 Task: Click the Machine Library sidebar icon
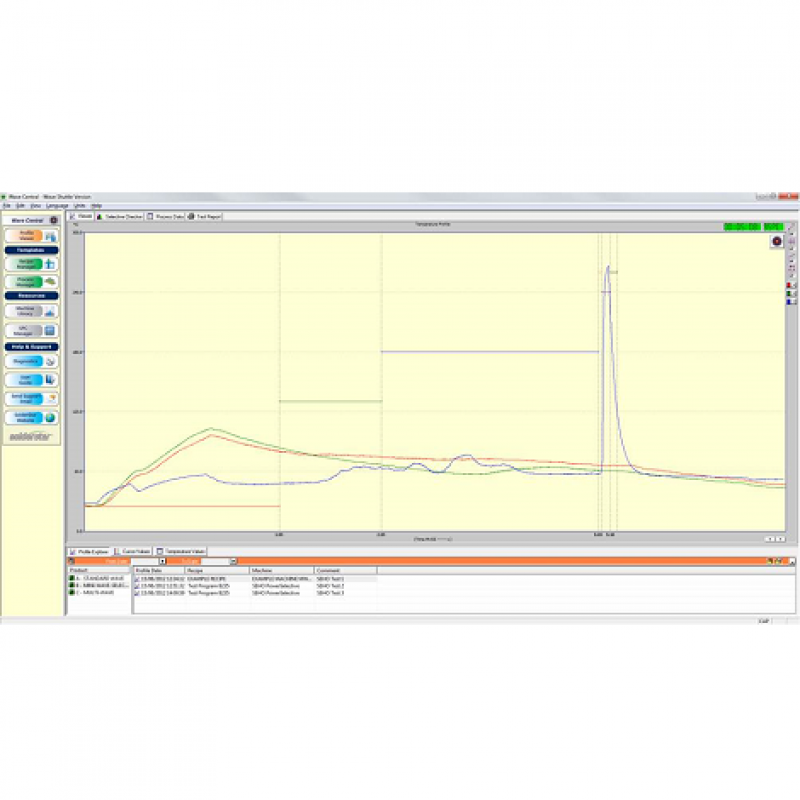pyautogui.click(x=50, y=311)
